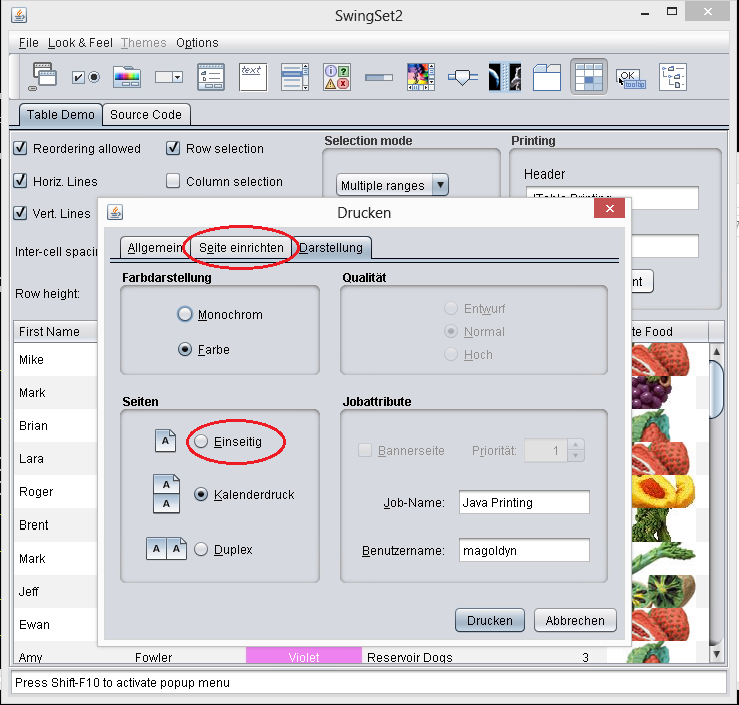The height and width of the screenshot is (705, 739).
Task: Open the Internal Frames demo icon
Action: pyautogui.click(x=44, y=76)
